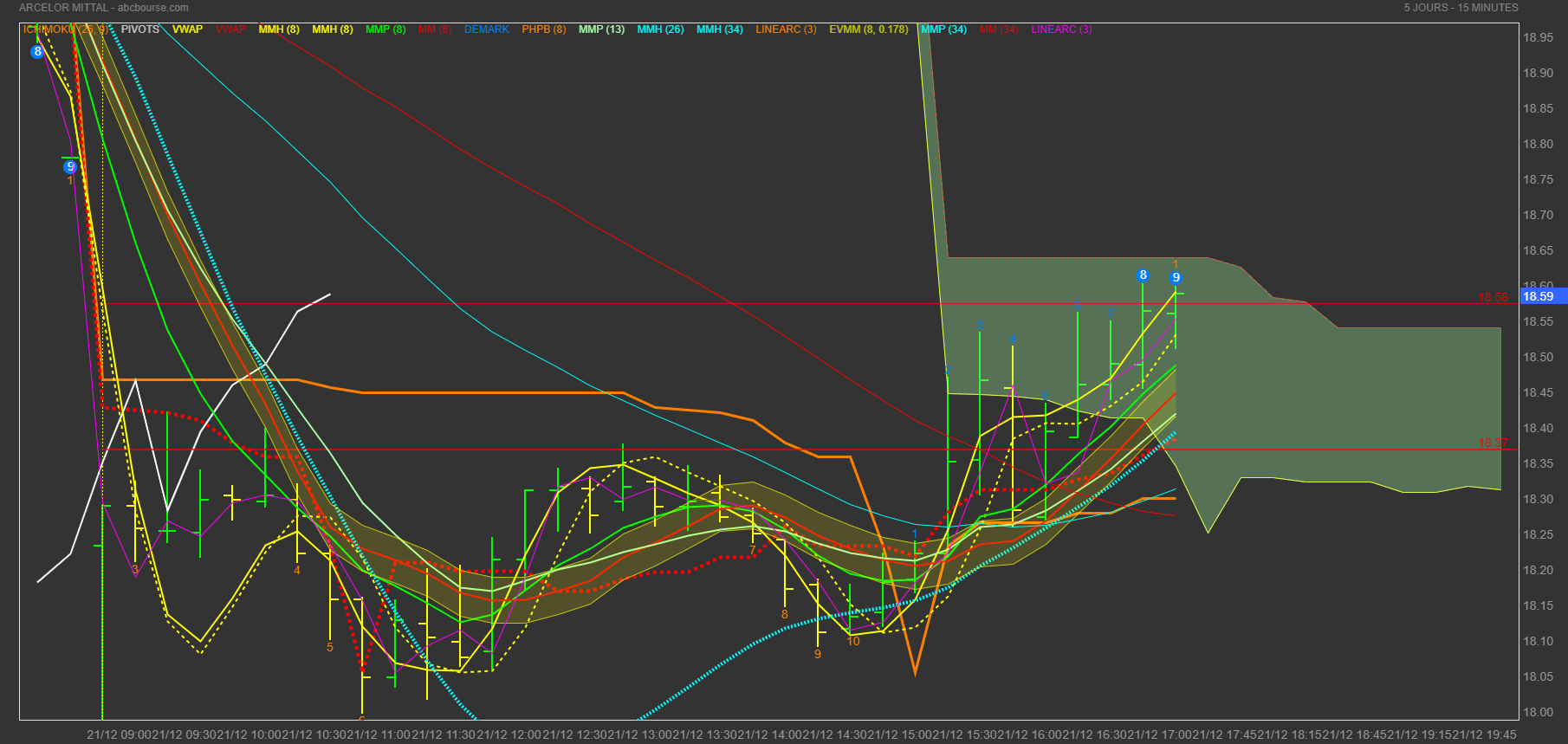Click the MMP (13) legend label
The width and height of the screenshot is (1568, 744).
601,29
